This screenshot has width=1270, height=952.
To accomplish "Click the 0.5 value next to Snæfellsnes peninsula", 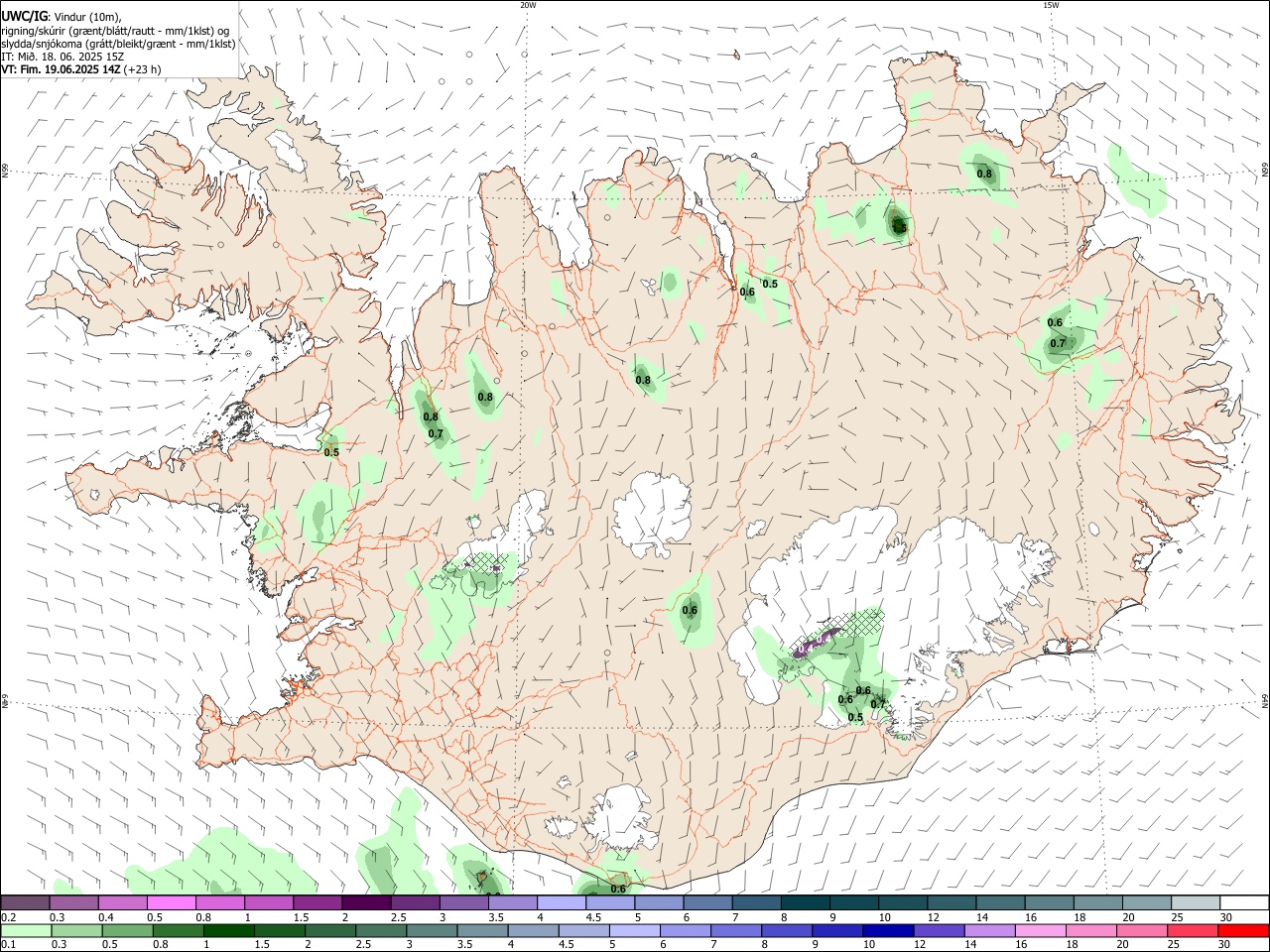I will [331, 452].
